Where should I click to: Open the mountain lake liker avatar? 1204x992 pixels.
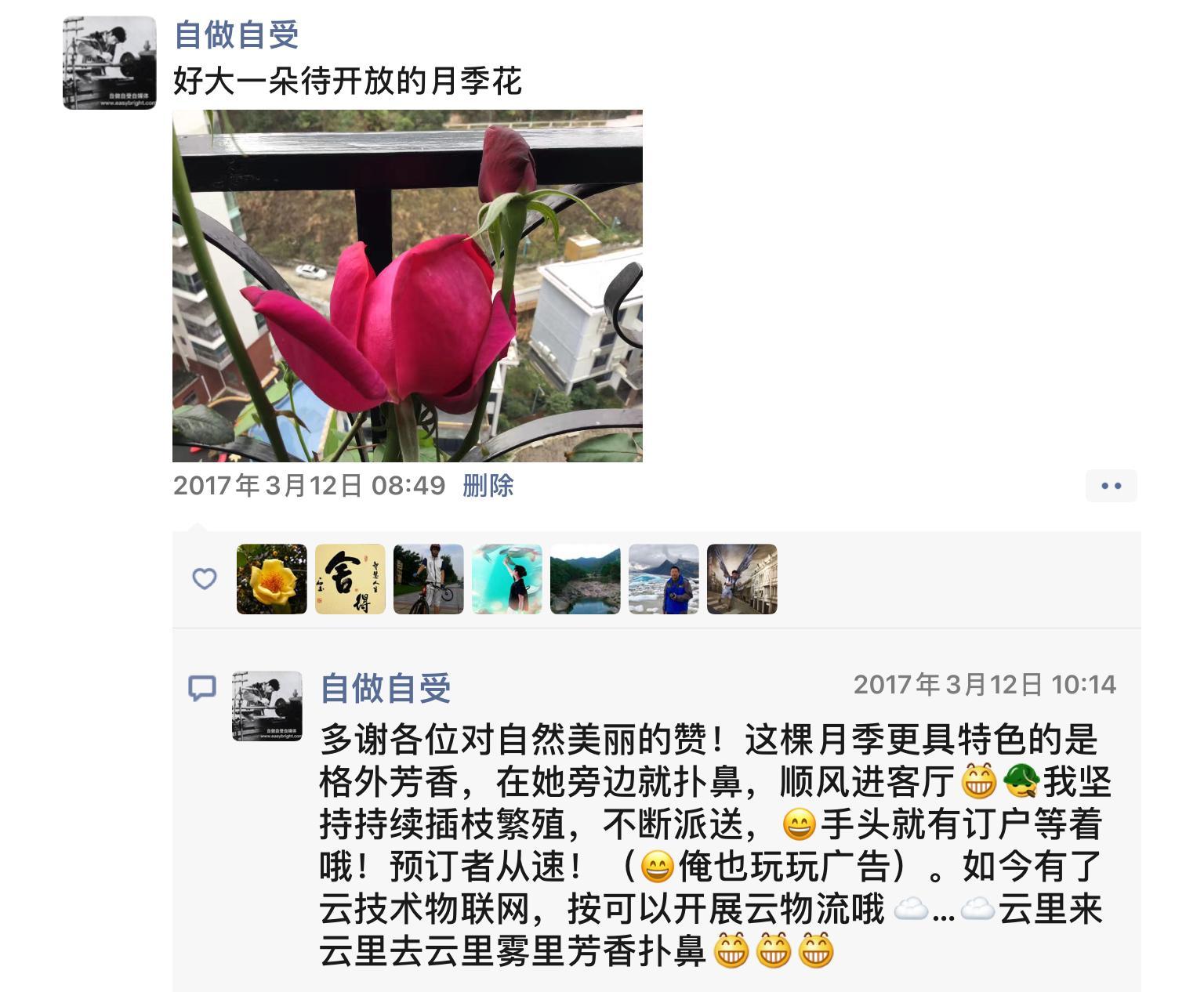(586, 579)
